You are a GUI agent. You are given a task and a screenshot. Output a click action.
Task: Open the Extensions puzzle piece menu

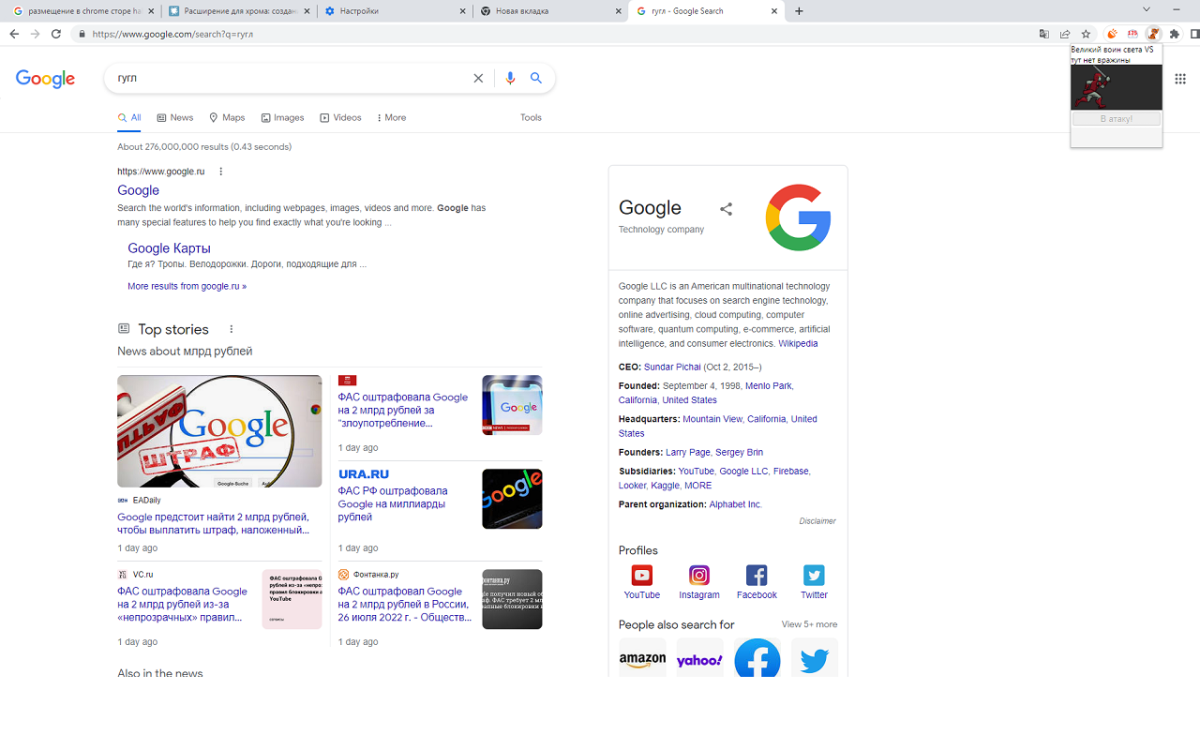[1174, 34]
